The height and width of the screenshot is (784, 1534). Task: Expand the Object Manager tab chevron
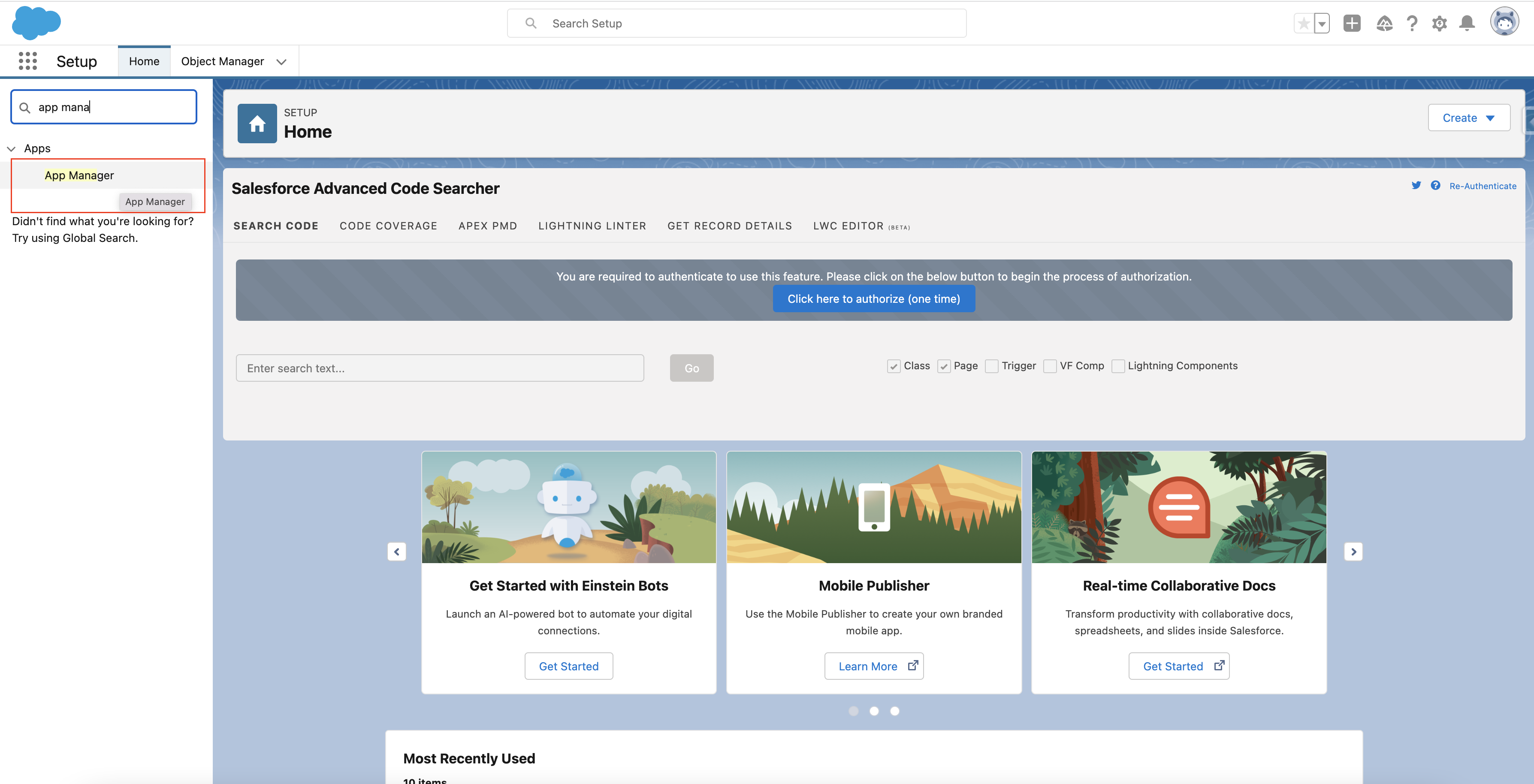click(x=282, y=62)
